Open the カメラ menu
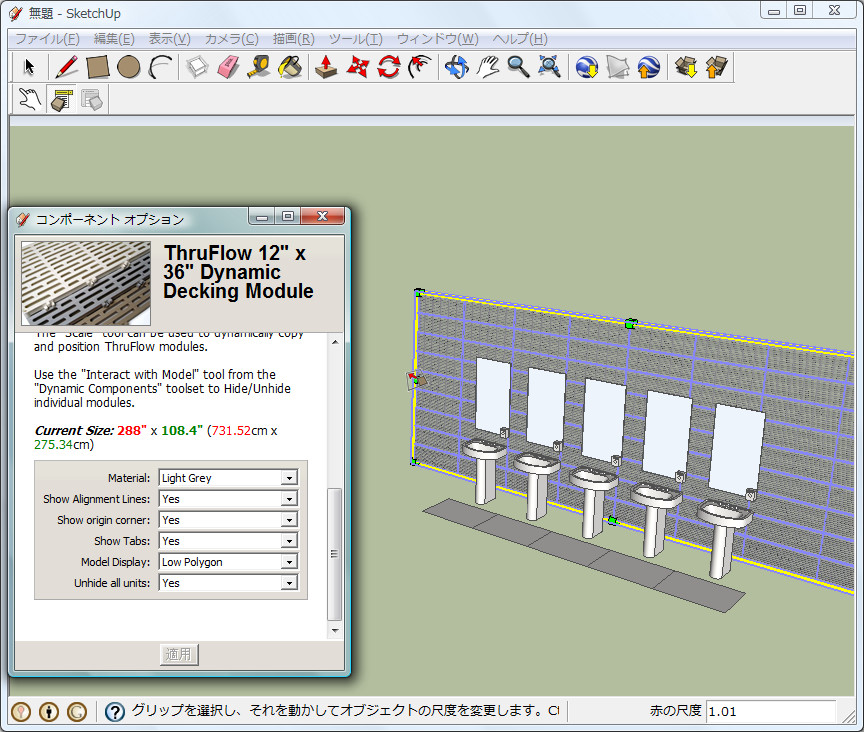 click(230, 39)
